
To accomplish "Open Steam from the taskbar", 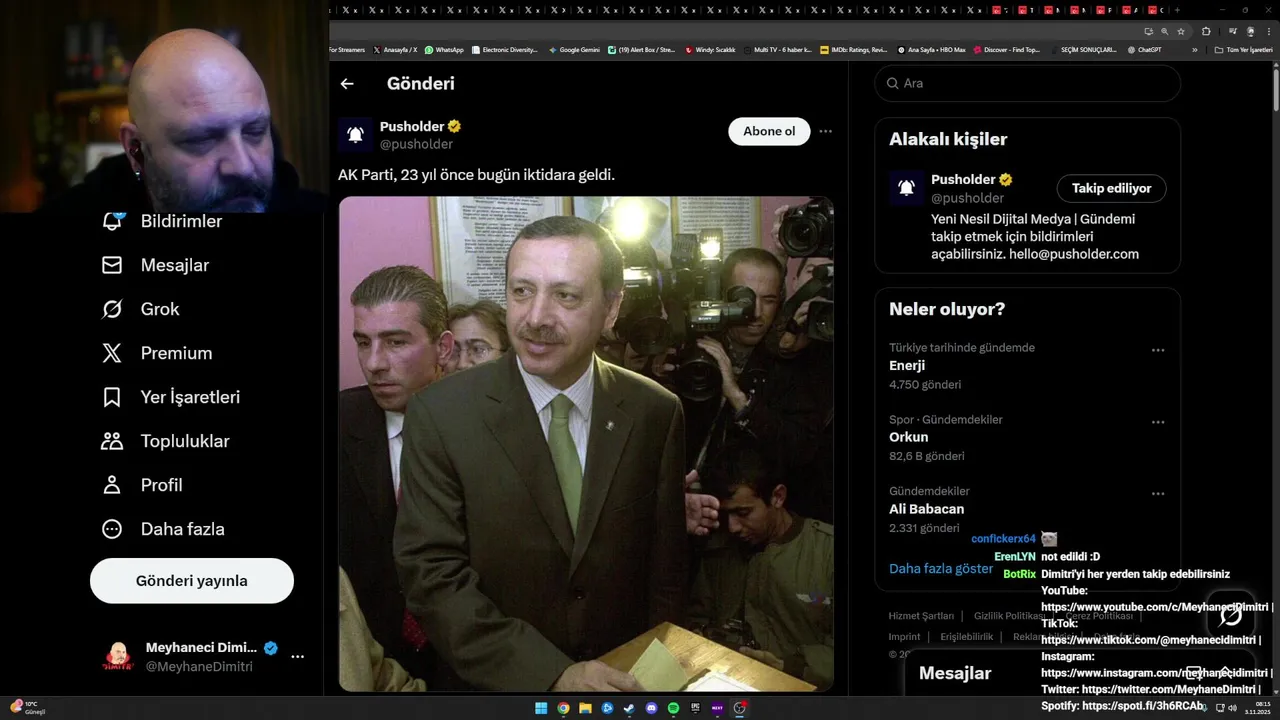I will 629,708.
